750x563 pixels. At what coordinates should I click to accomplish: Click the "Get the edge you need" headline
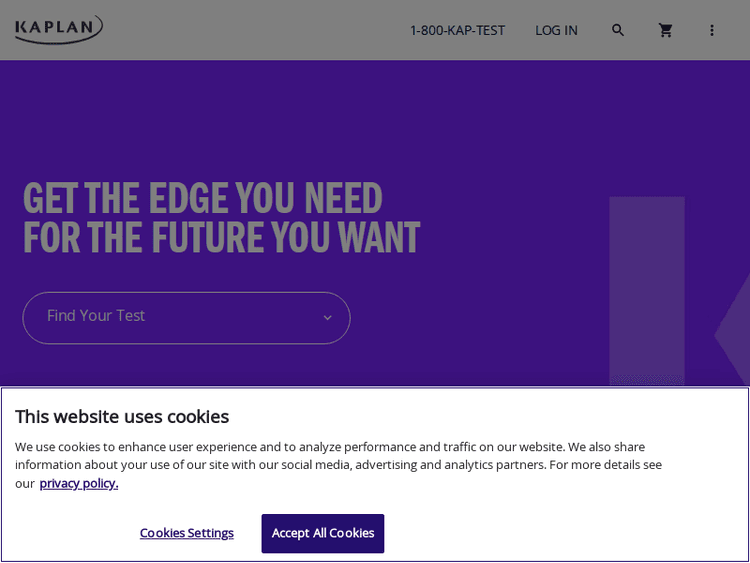(x=202, y=198)
